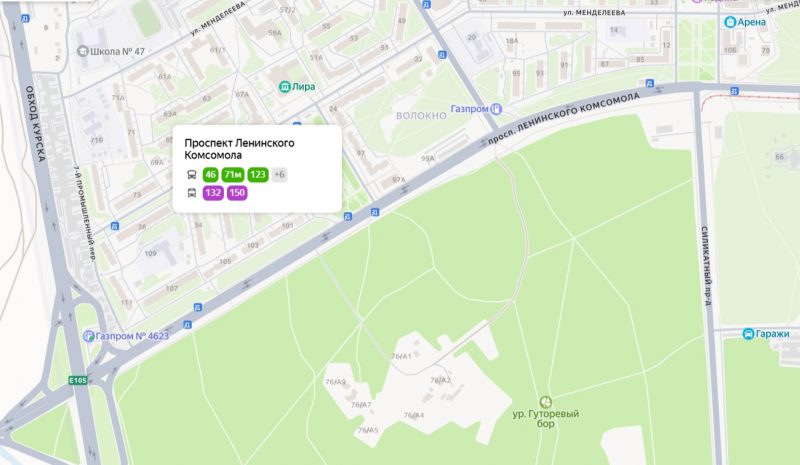800x465 pixels.
Task: Click the bus stop marker near building 22
Action: pyautogui.click(x=442, y=55)
